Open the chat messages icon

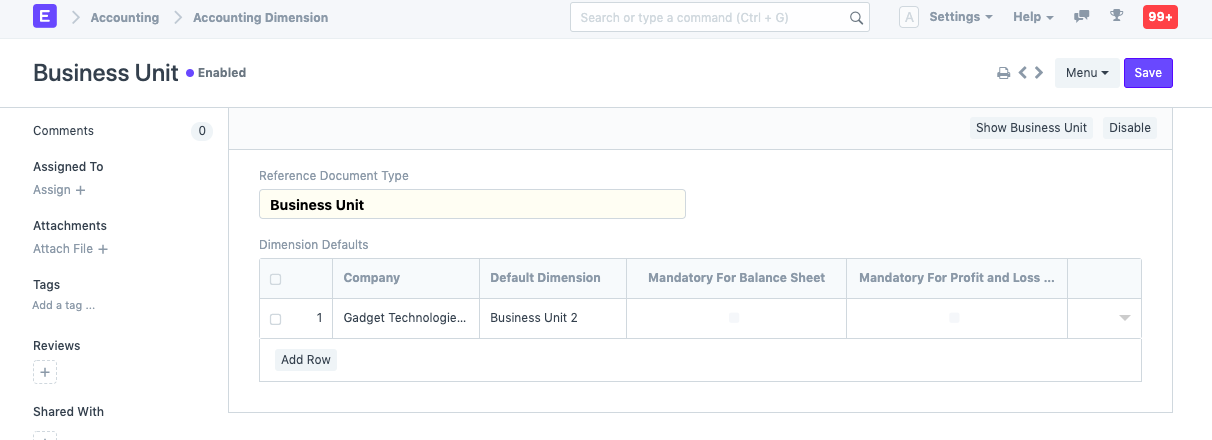click(x=1081, y=17)
